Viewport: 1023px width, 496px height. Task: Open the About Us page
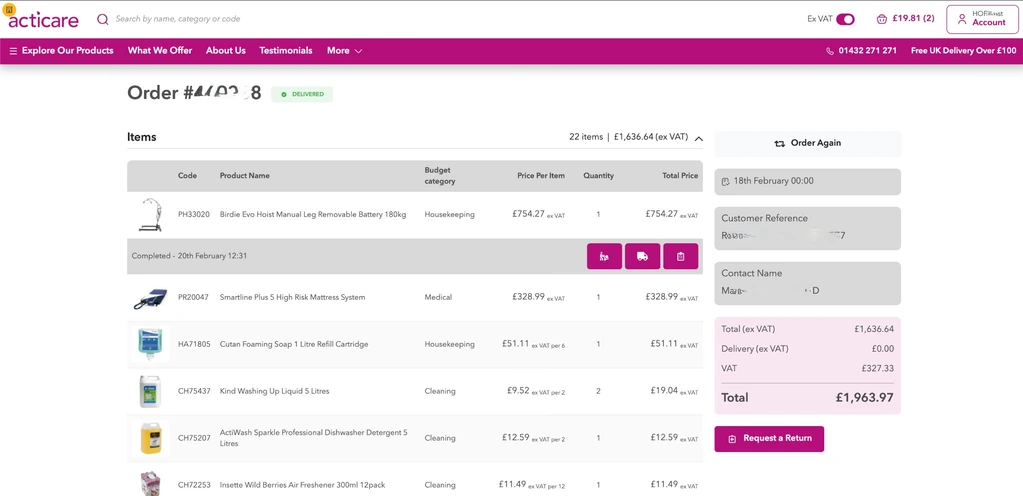click(x=226, y=50)
